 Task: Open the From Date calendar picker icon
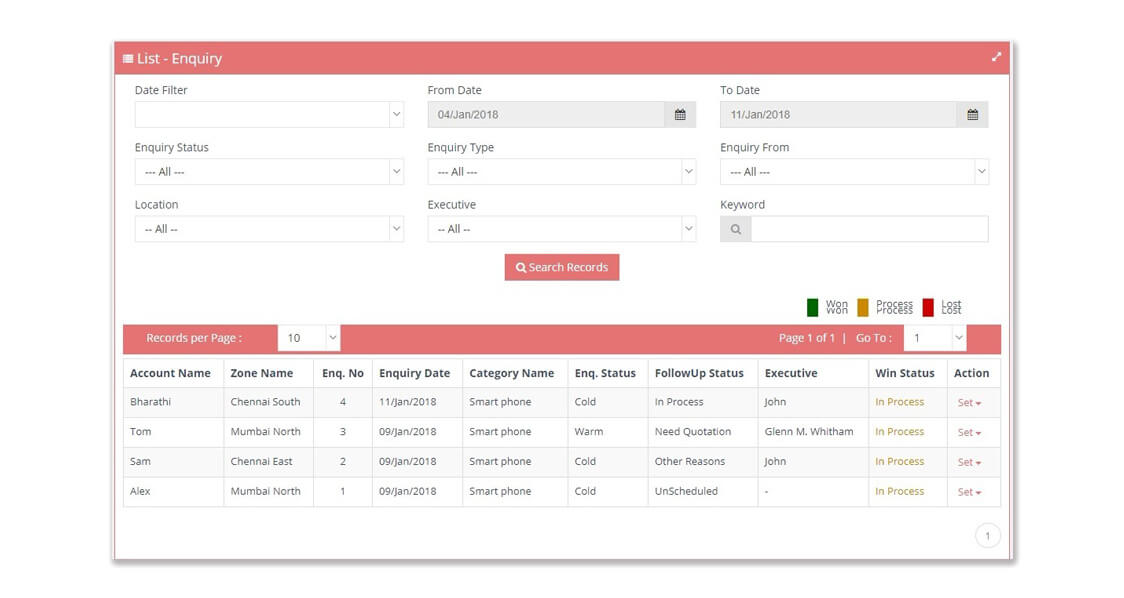click(680, 115)
